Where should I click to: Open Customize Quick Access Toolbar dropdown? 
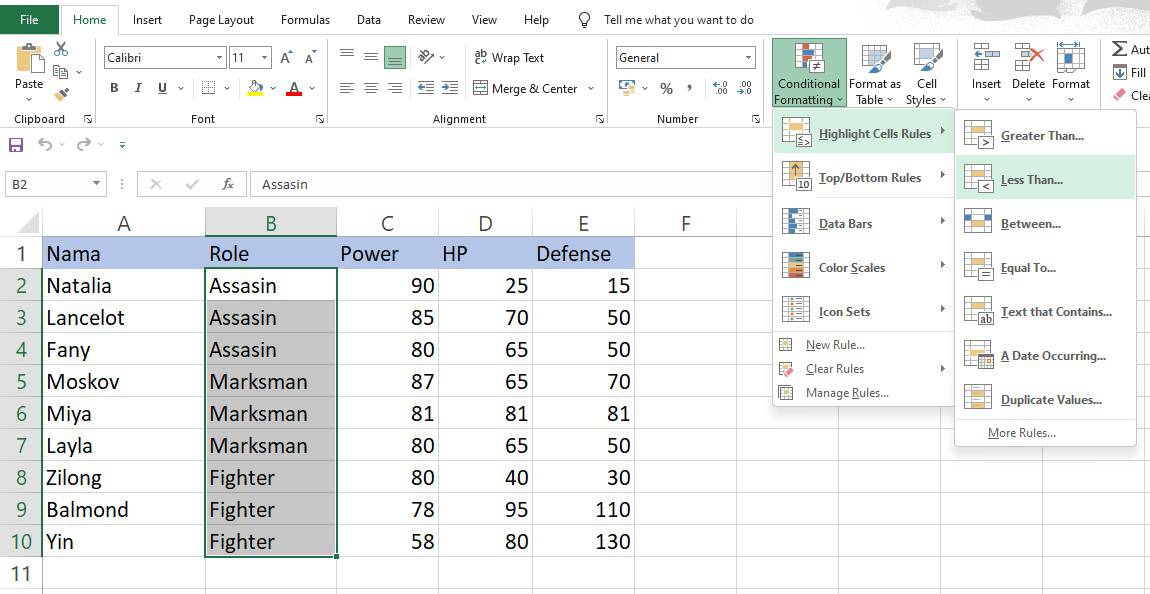[x=122, y=145]
